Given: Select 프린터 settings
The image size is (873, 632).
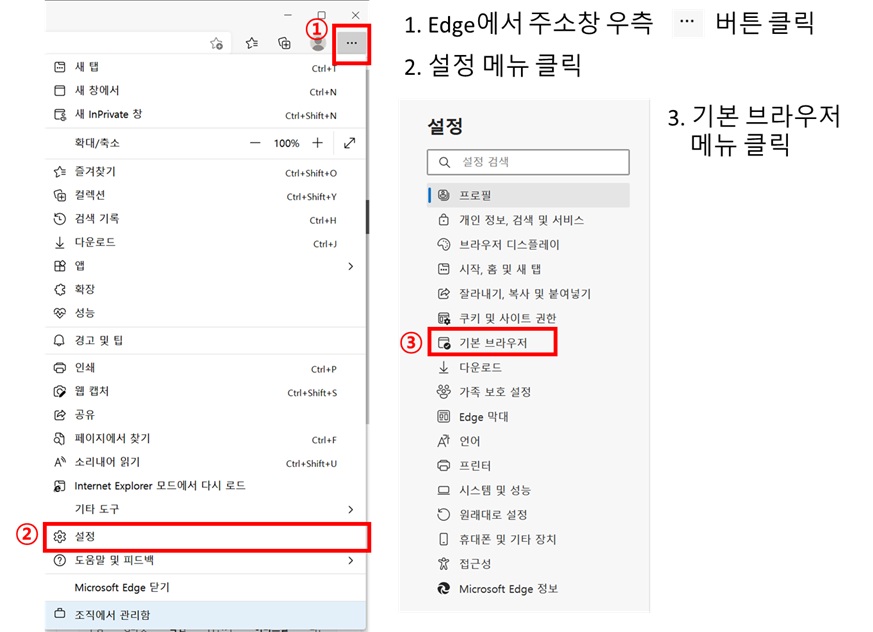Looking at the screenshot, I should 528,466.
